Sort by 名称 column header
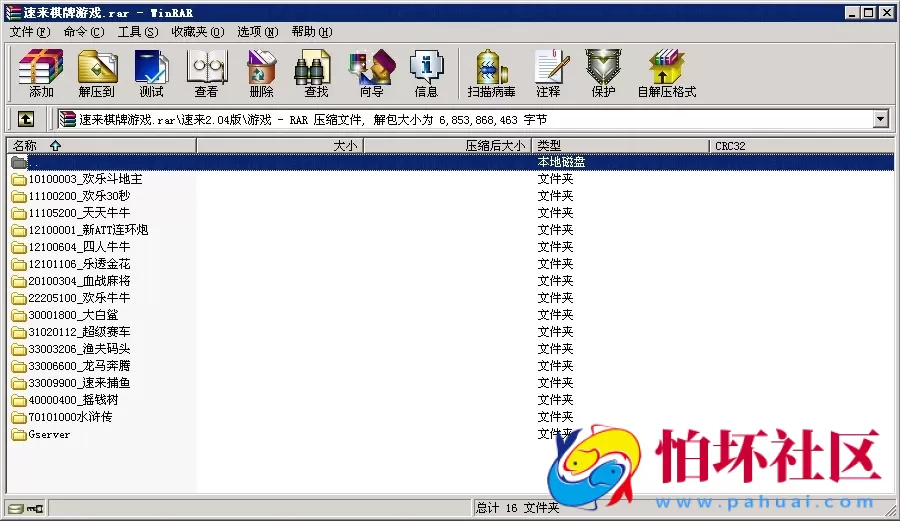 pos(101,146)
